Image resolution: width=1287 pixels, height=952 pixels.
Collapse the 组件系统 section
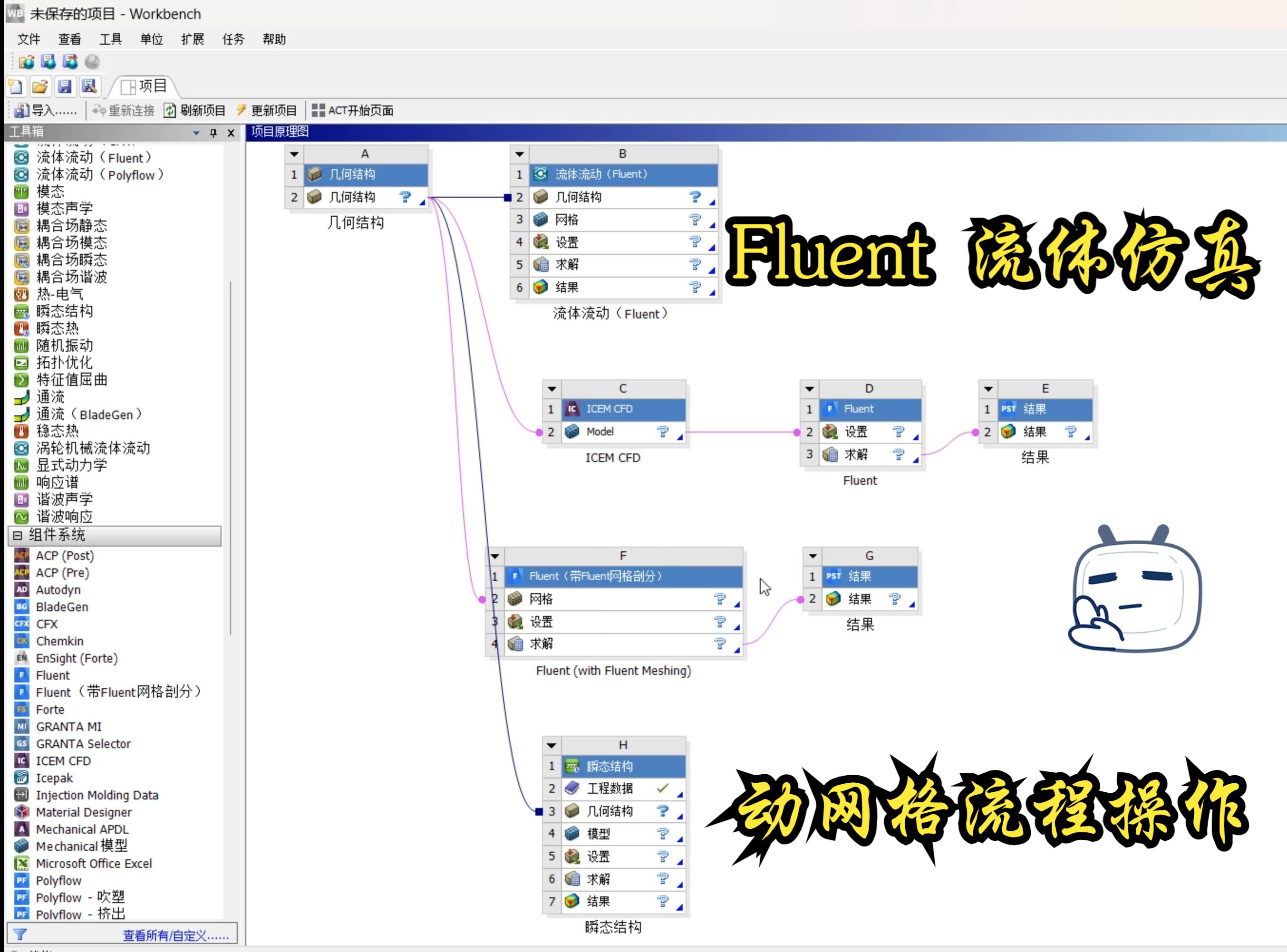click(x=17, y=535)
